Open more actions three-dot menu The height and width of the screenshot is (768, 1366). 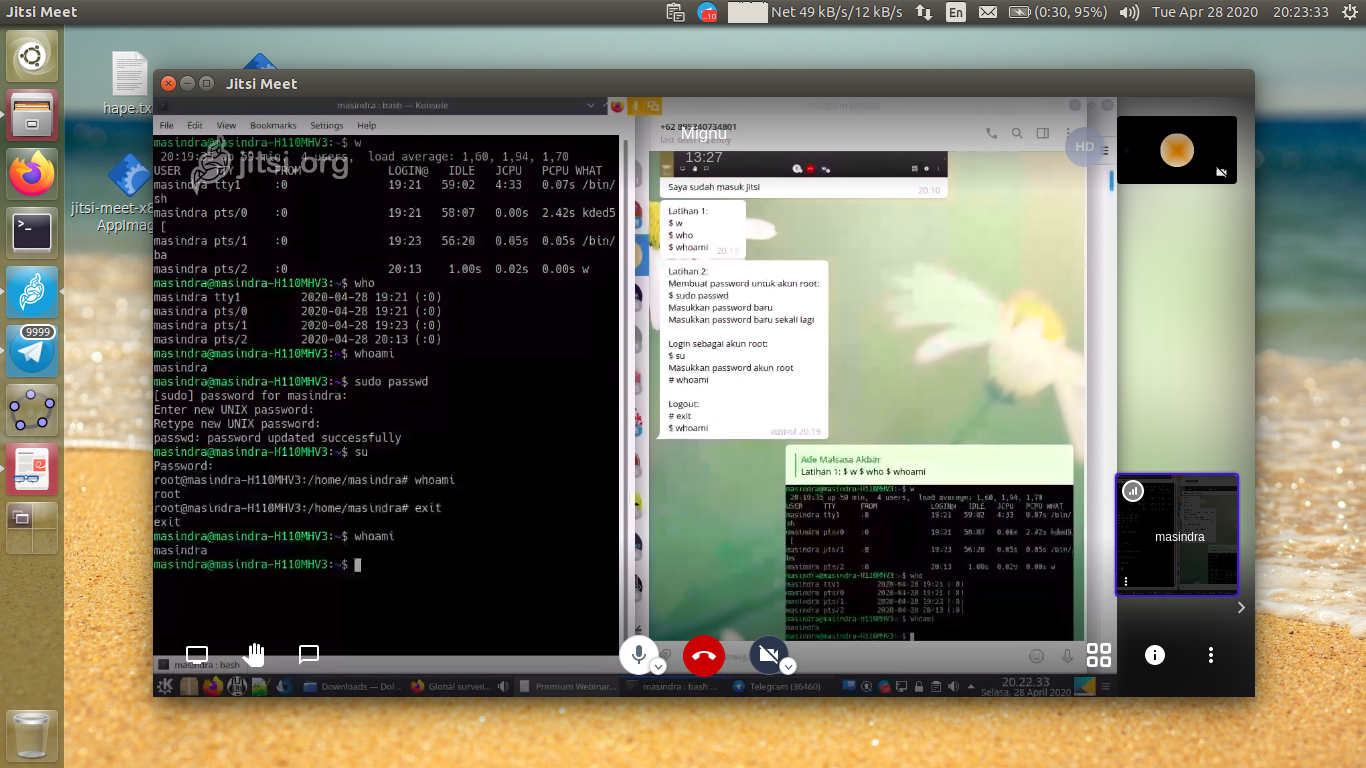1210,655
